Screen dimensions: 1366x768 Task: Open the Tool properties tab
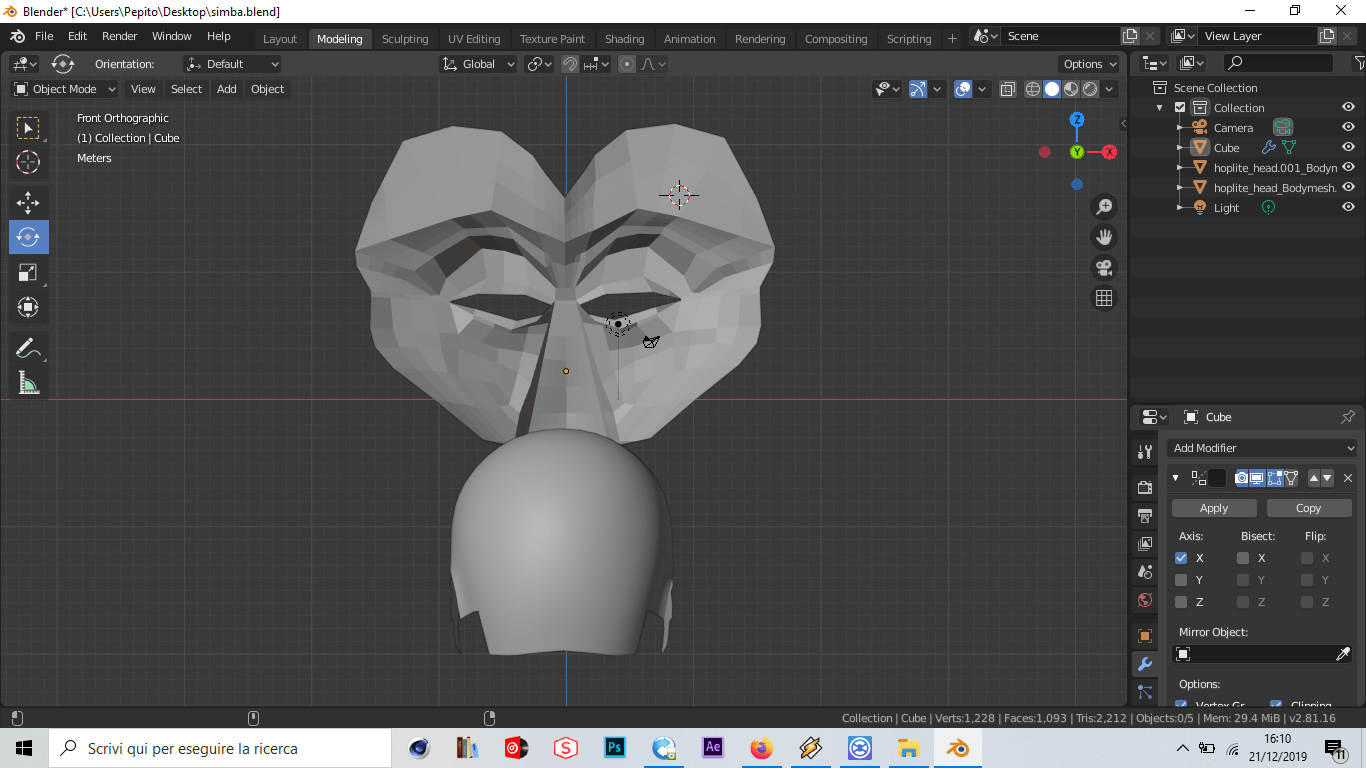tap(1145, 452)
